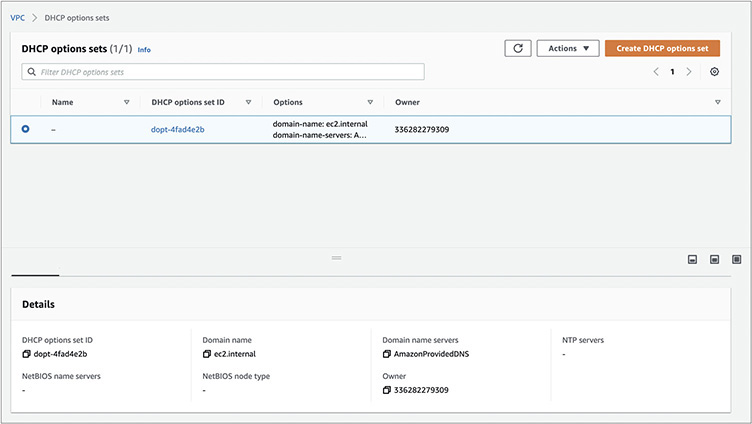Copy the DHCP options set ID value
752x424 pixels.
pos(27,354)
